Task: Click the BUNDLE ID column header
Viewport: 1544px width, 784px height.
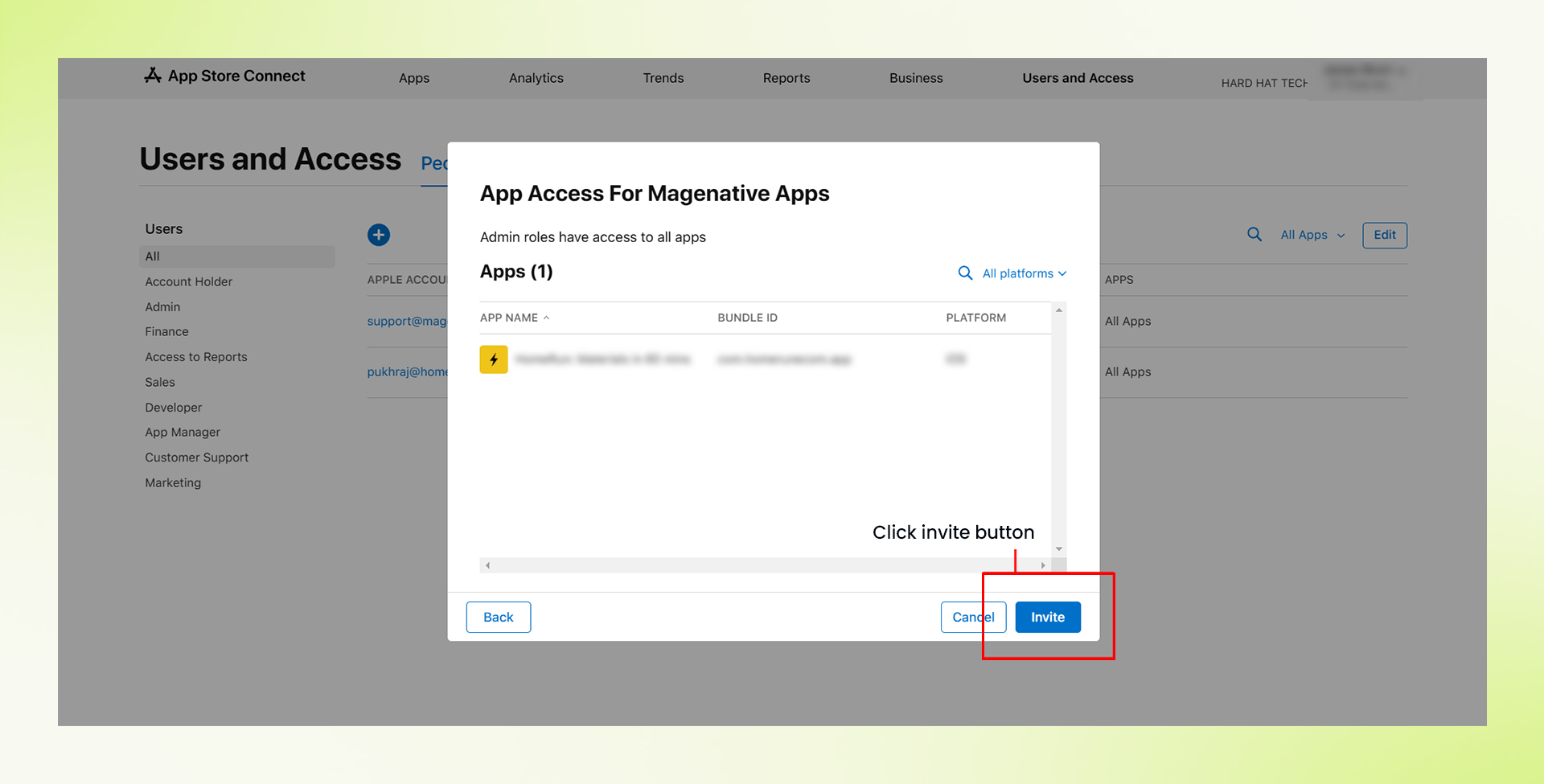Action: (748, 318)
